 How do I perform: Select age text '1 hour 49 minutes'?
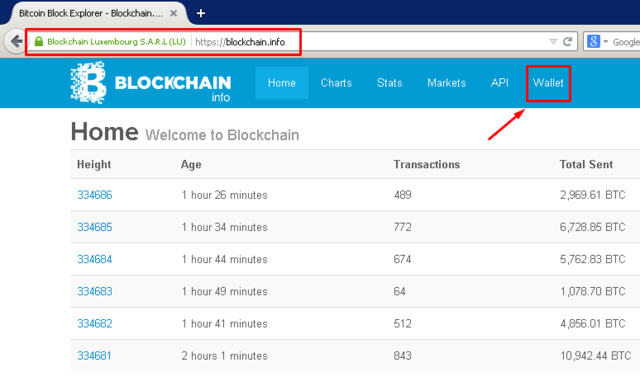[224, 292]
